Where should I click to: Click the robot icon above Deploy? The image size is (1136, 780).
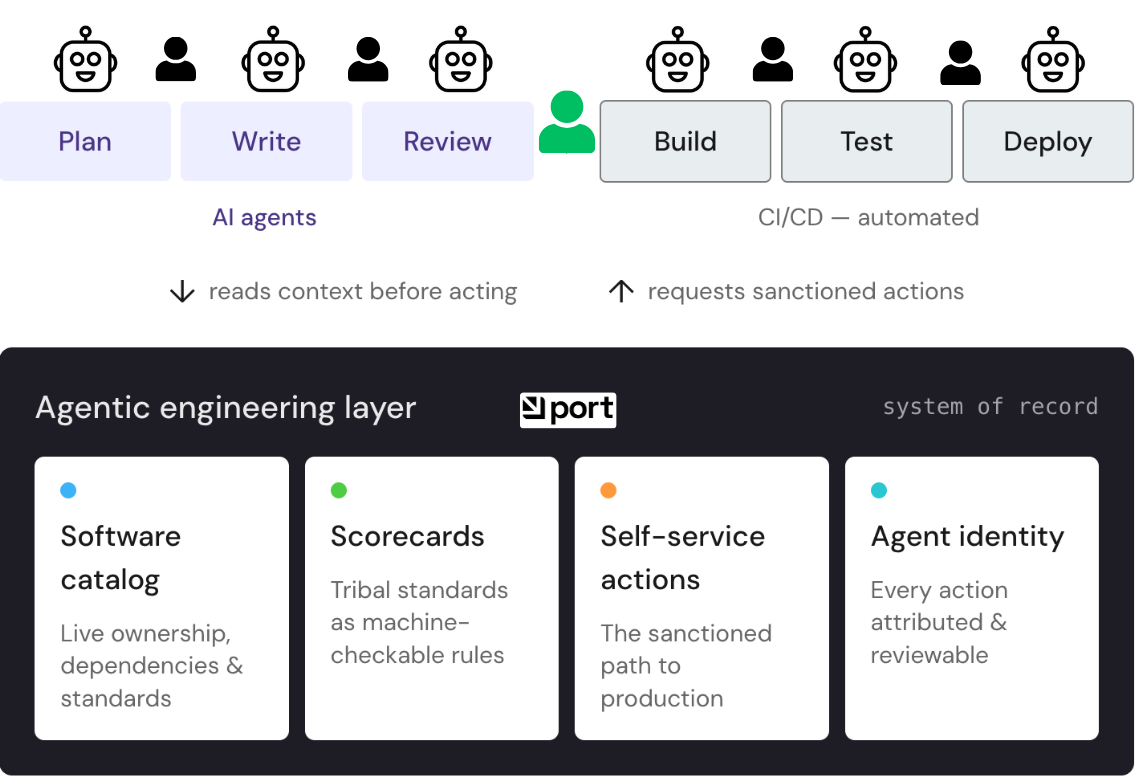click(1053, 59)
